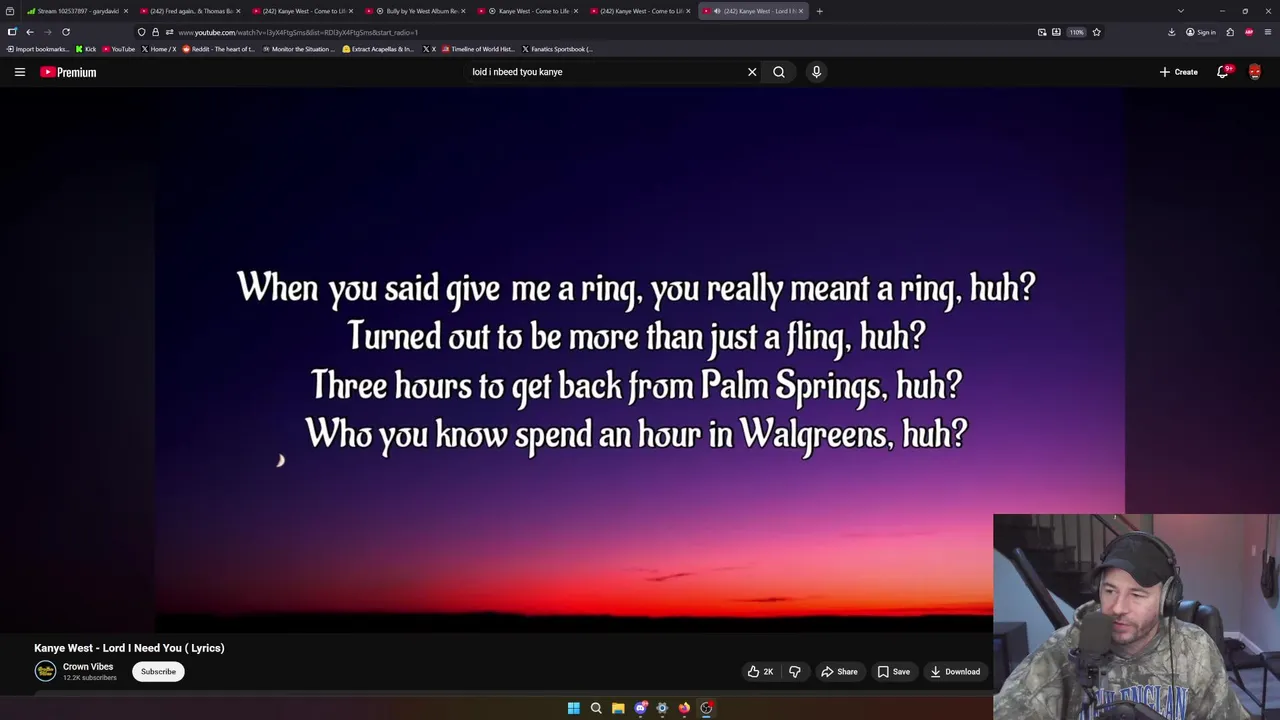Open the gear settings app in taskbar

pos(662,708)
